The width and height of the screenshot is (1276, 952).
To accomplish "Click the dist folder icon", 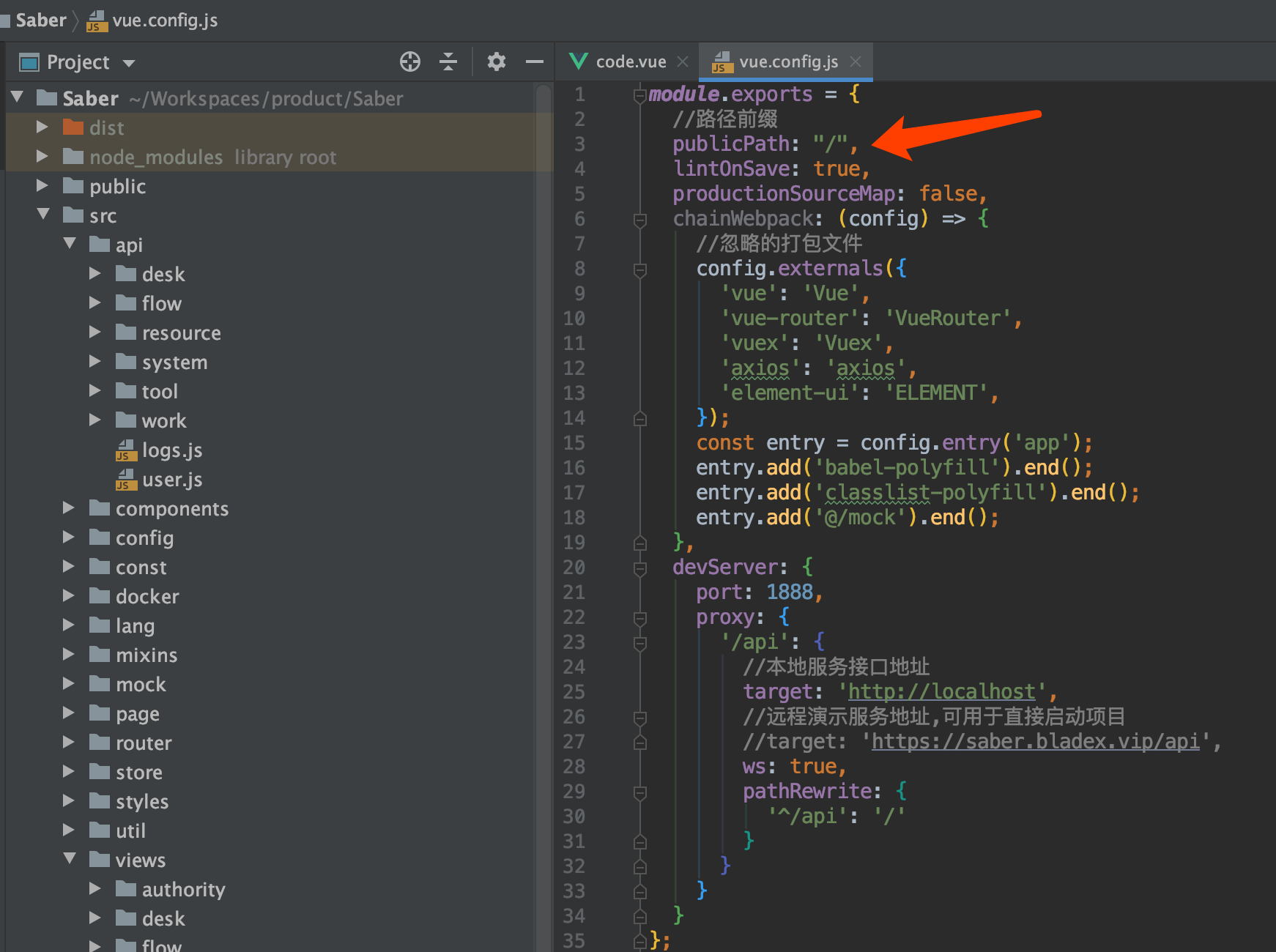I will click(x=73, y=127).
